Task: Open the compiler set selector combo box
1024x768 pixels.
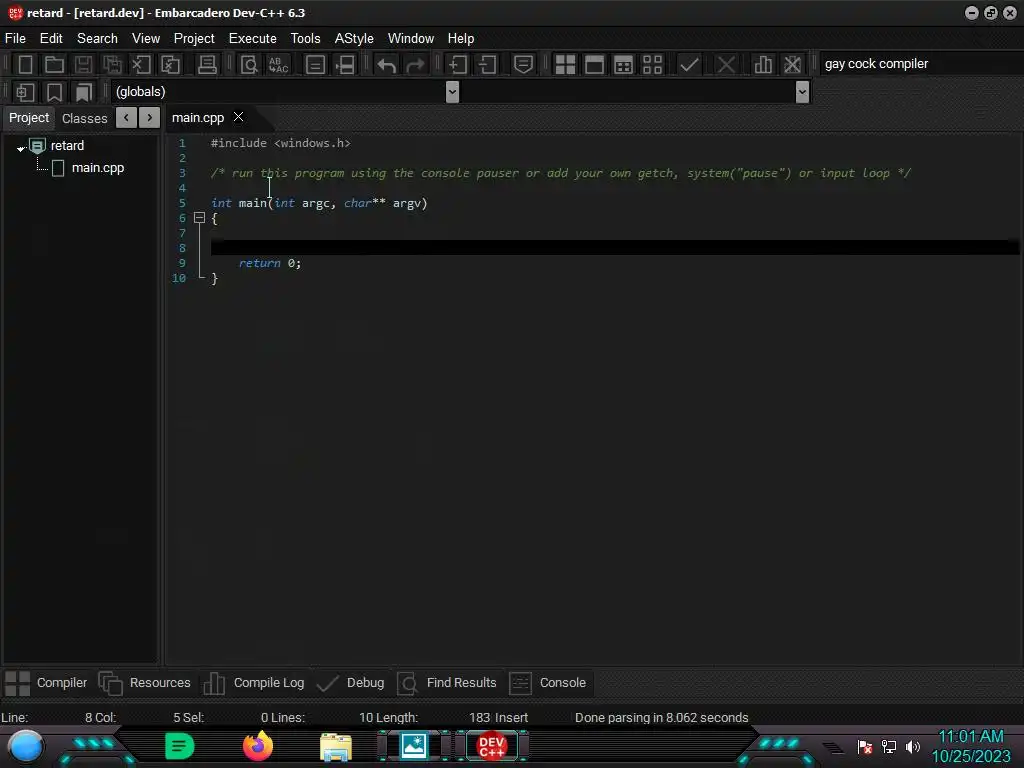Action: tap(920, 64)
